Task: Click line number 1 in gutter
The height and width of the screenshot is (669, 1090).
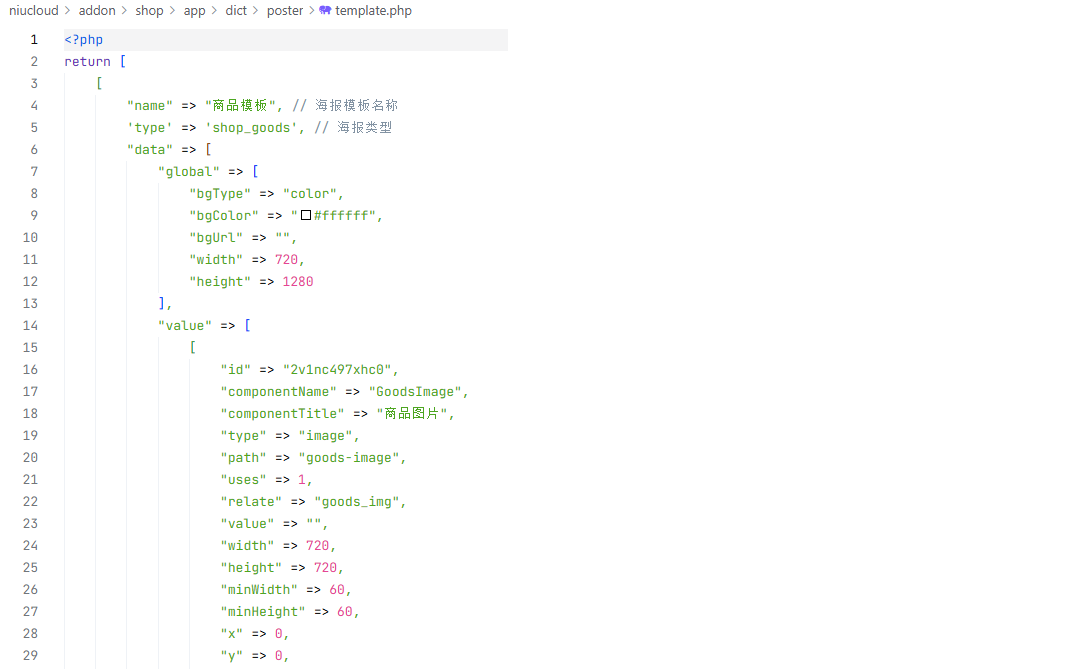Action: pyautogui.click(x=34, y=40)
